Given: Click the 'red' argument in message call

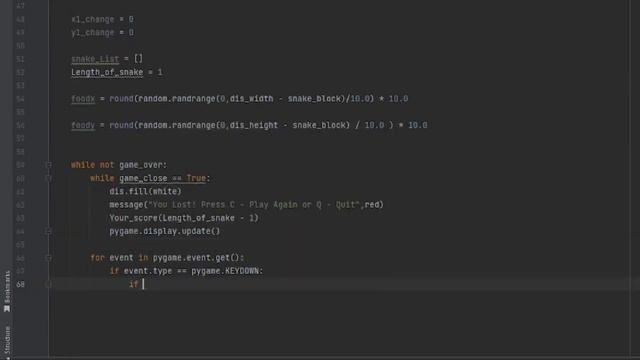Looking at the screenshot, I should [372, 205].
